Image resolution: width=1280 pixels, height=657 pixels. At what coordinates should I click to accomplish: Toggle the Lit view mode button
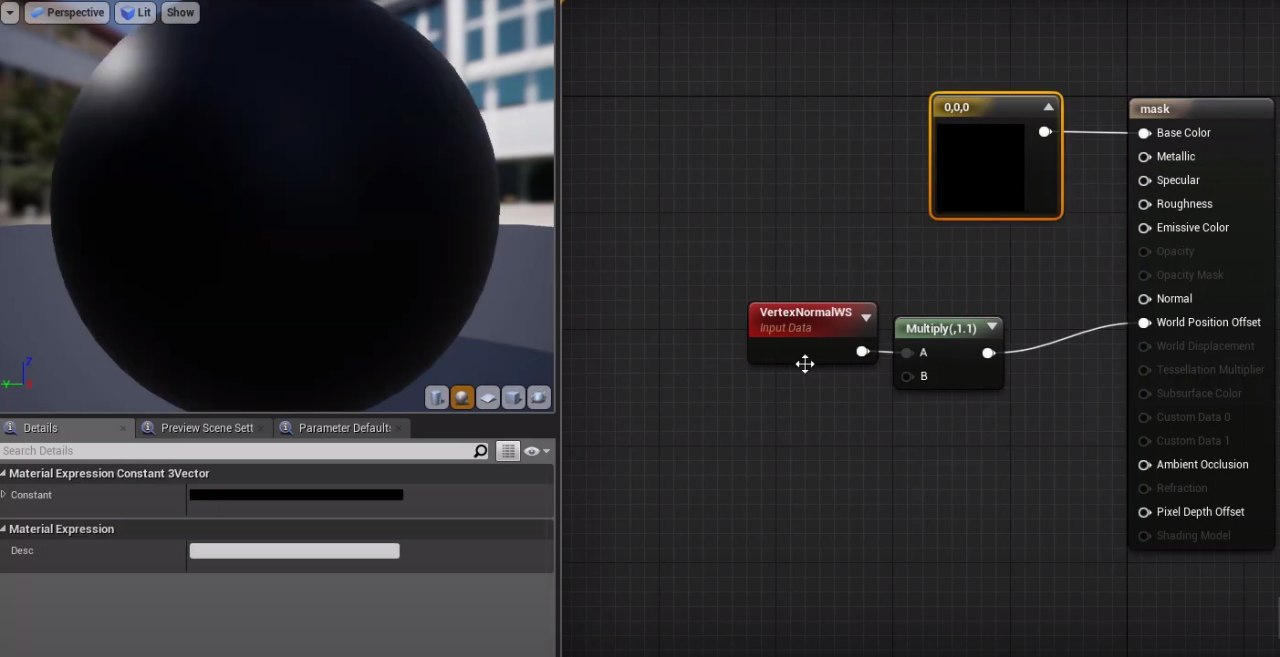[135, 13]
